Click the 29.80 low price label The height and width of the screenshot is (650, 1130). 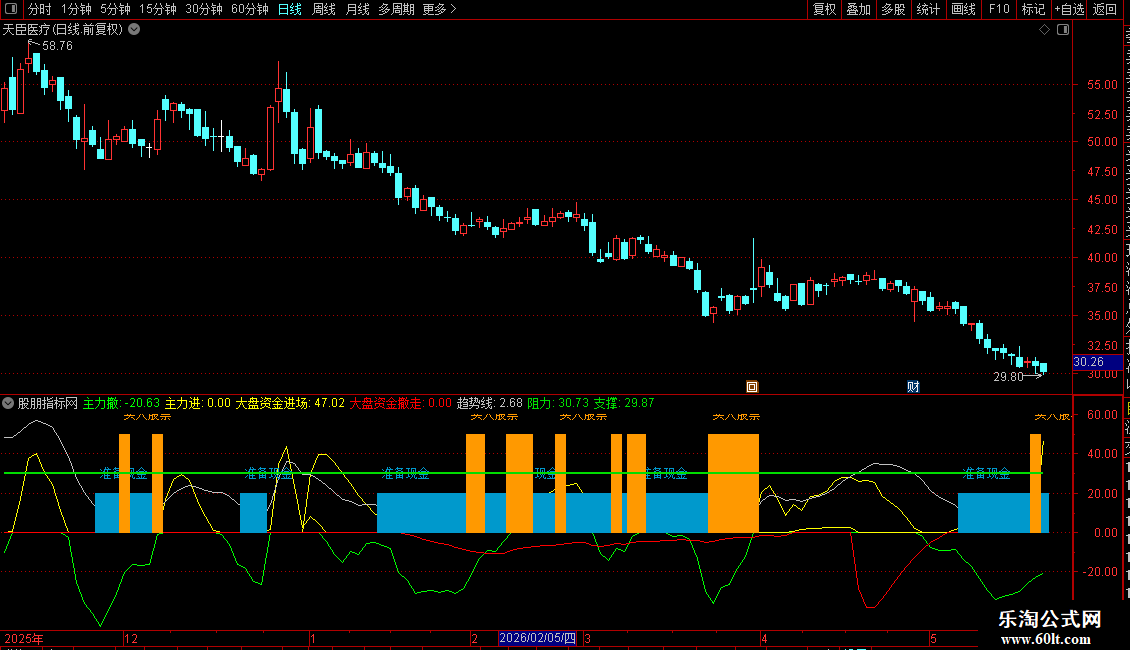pyautogui.click(x=1007, y=377)
